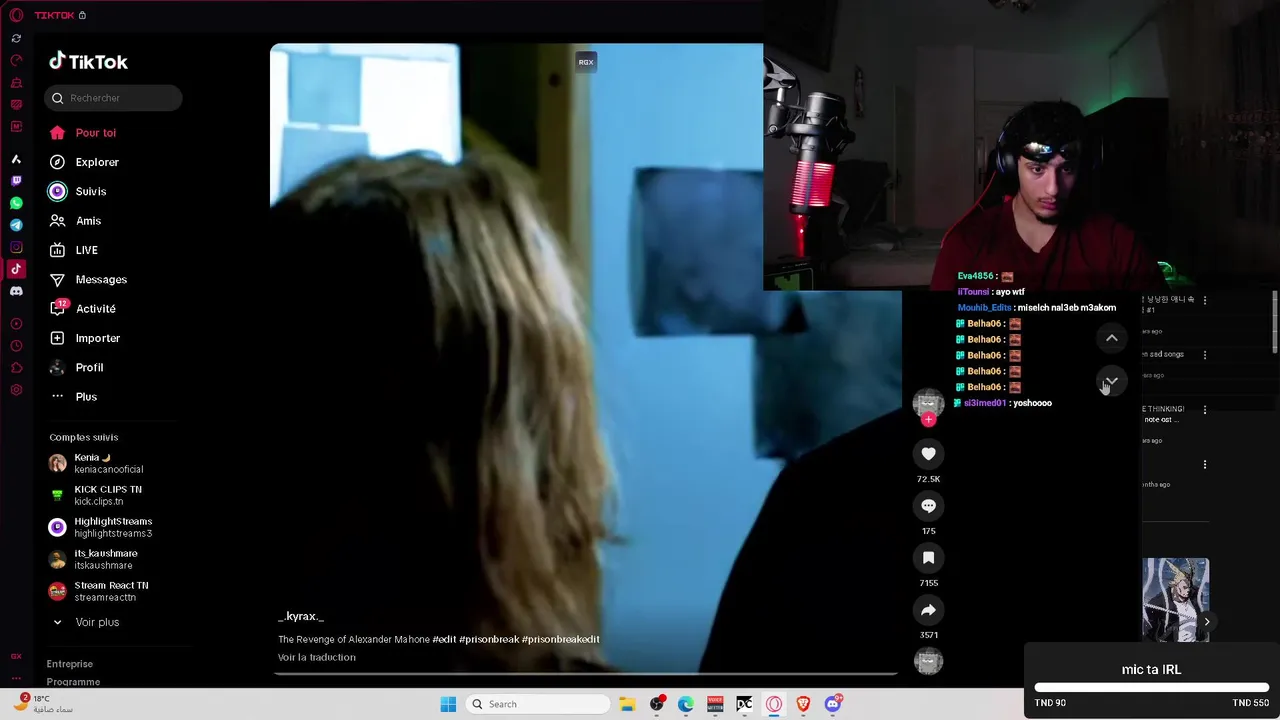Open Brave browser from taskbar

pos(803,704)
